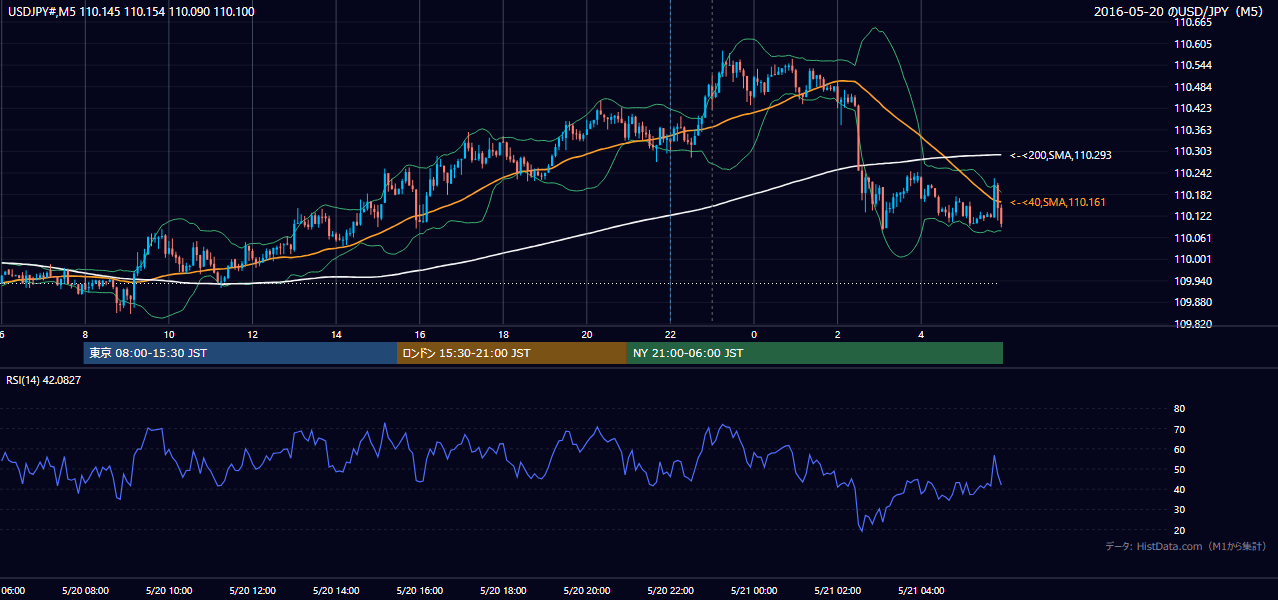Click the '5/21 04:00' date axis label
Image resolution: width=1278 pixels, height=600 pixels.
pos(921,590)
